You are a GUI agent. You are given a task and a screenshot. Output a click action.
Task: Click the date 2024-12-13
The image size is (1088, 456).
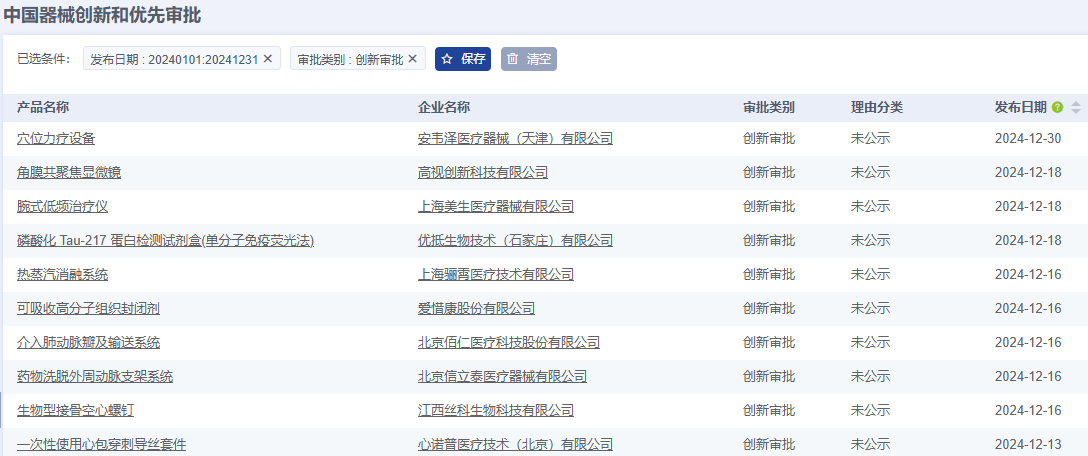pos(1028,444)
